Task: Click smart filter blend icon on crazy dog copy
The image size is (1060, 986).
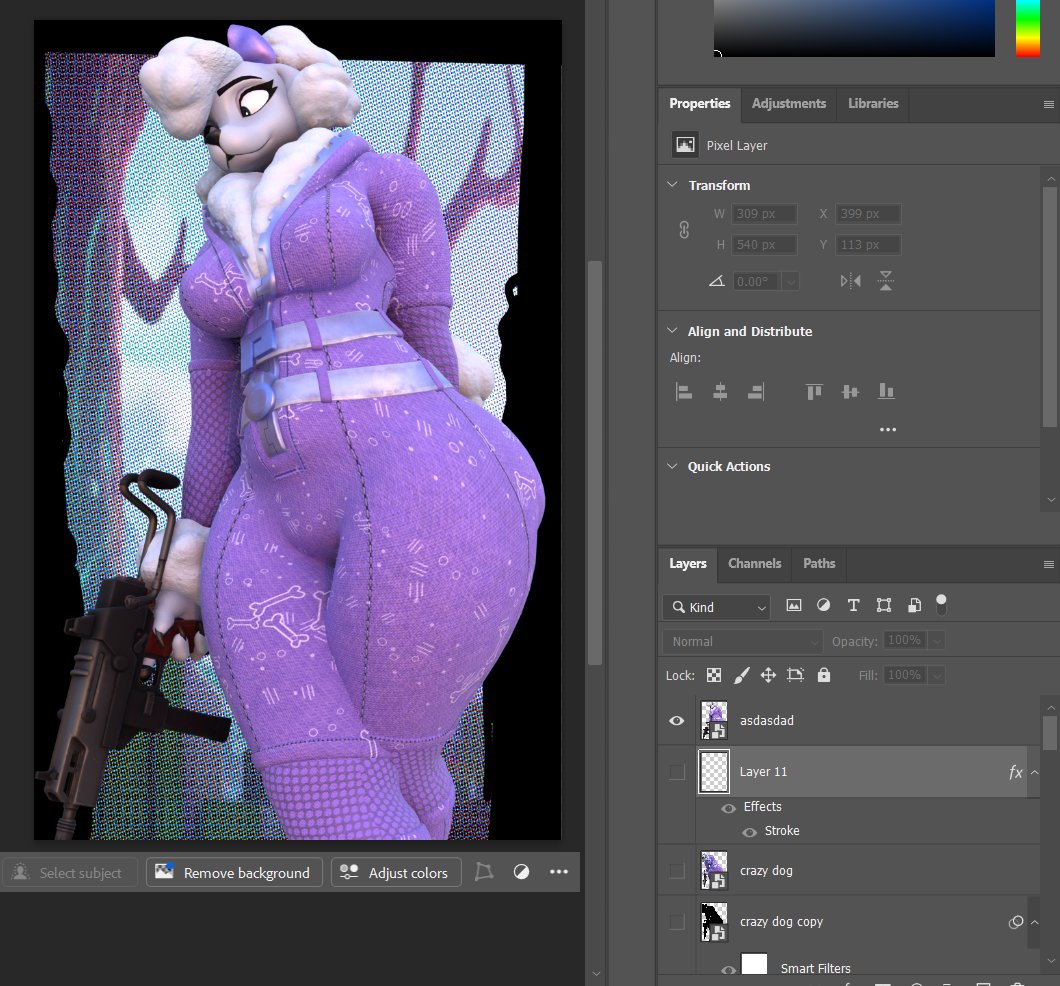Action: pos(1015,922)
